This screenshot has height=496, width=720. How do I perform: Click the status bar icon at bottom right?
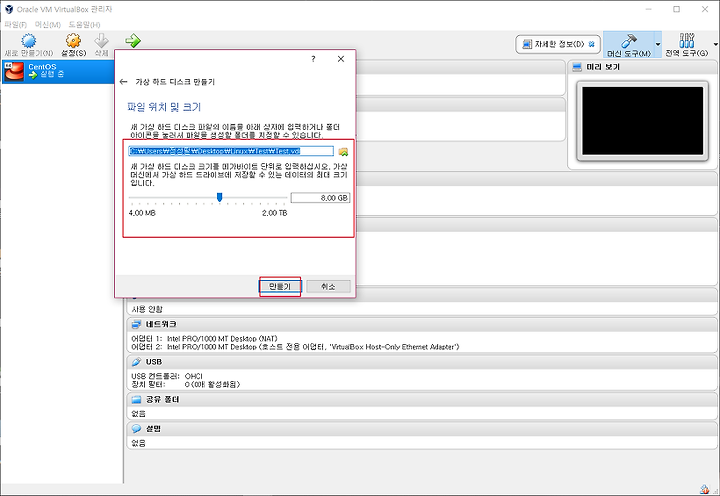pos(704,490)
